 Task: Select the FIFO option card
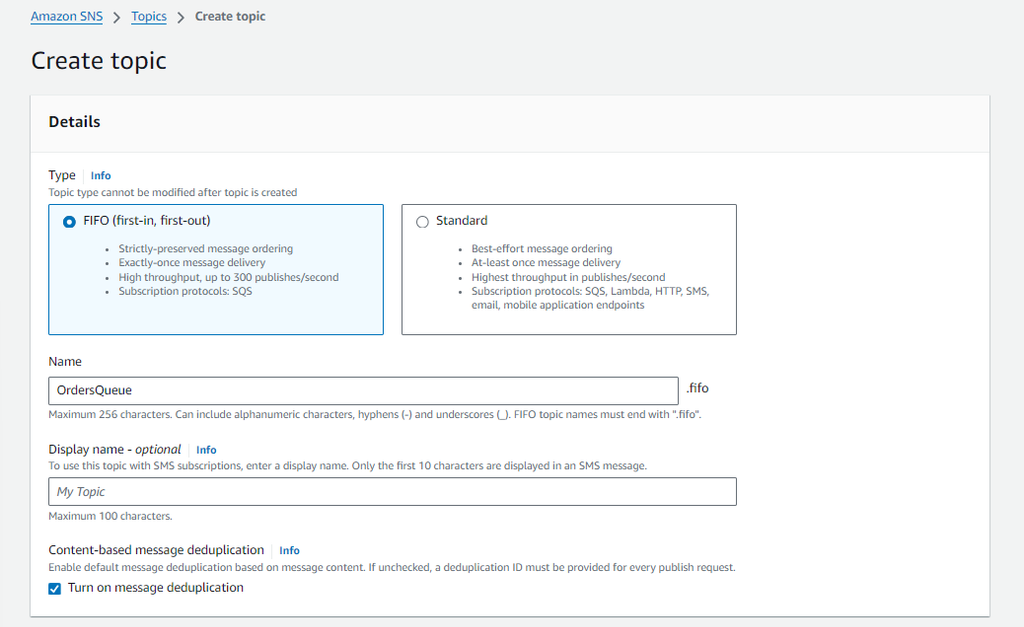215,320
